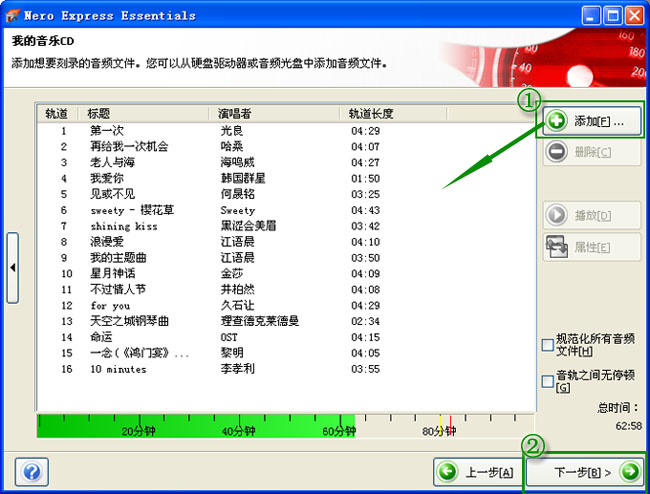
Task: Click the Delete [C] minus icon
Action: pos(556,152)
